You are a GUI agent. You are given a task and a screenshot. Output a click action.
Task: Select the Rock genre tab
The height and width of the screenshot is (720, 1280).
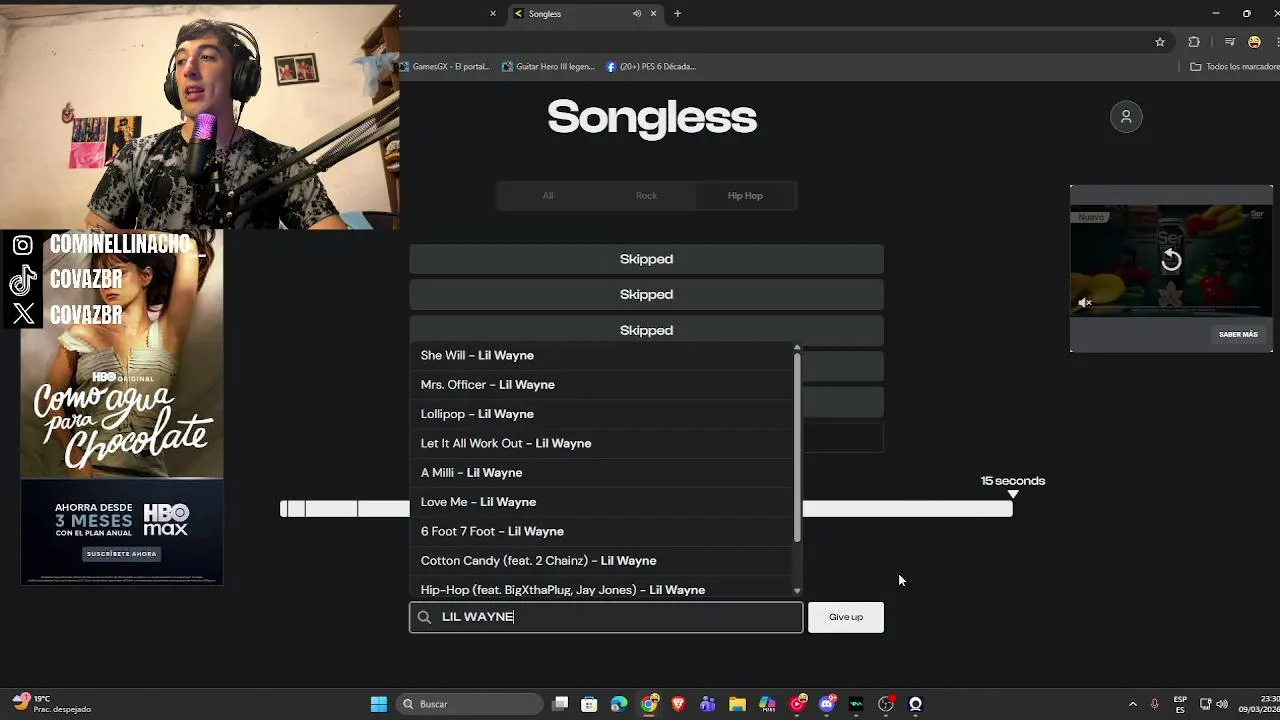[646, 196]
